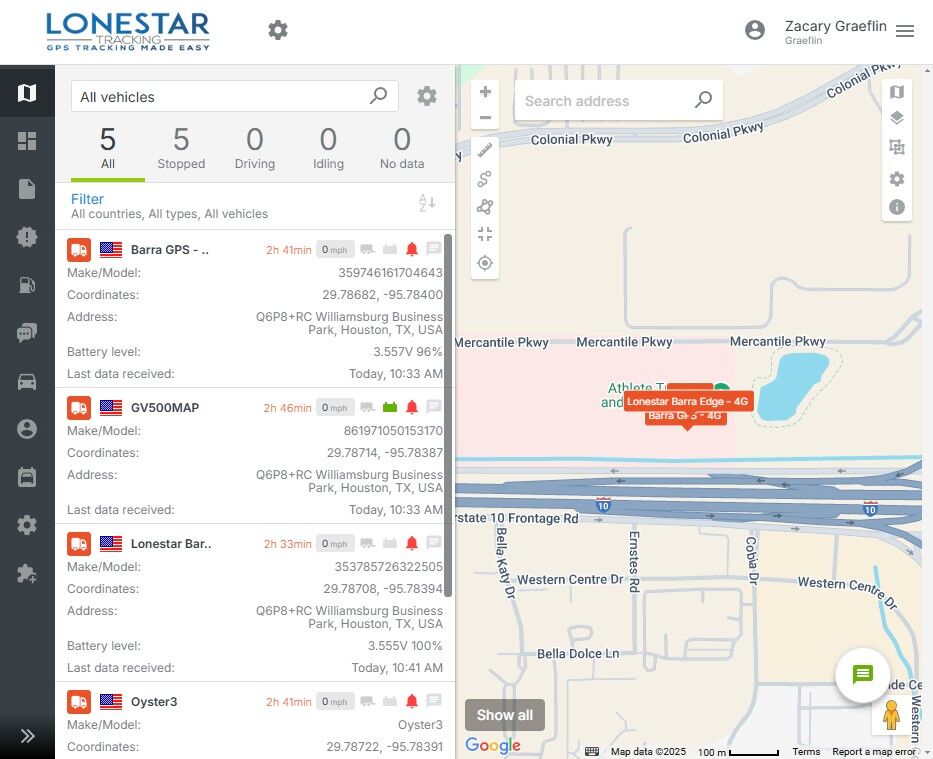Screen dimensions: 933x759
Task: Open the messages chat sidebar icon
Action: pyautogui.click(x=27, y=333)
